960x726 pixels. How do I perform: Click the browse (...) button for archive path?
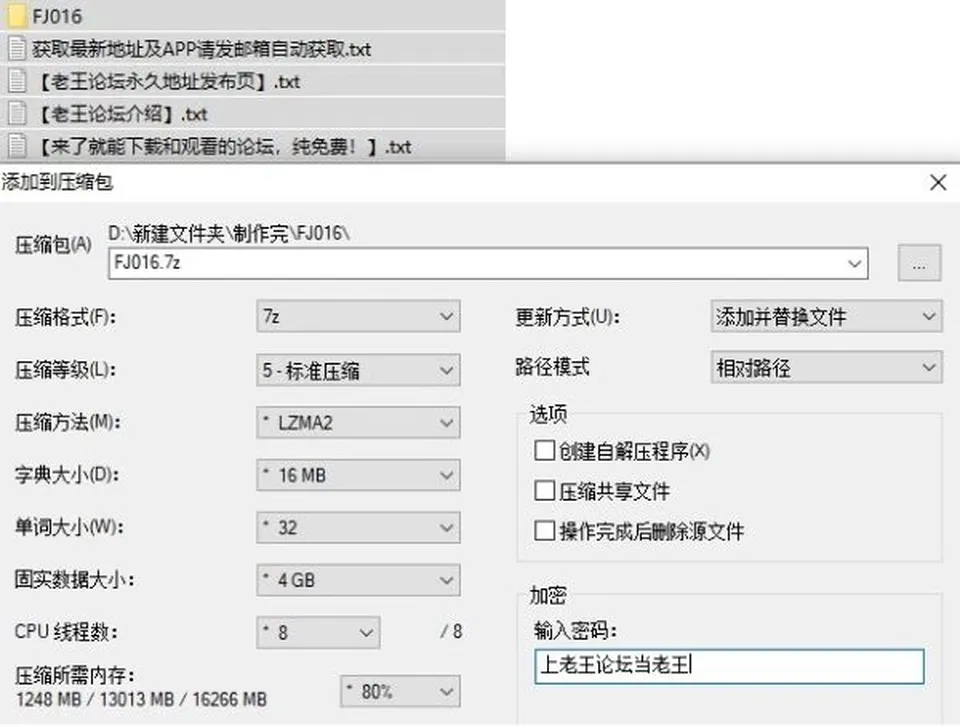click(x=919, y=263)
